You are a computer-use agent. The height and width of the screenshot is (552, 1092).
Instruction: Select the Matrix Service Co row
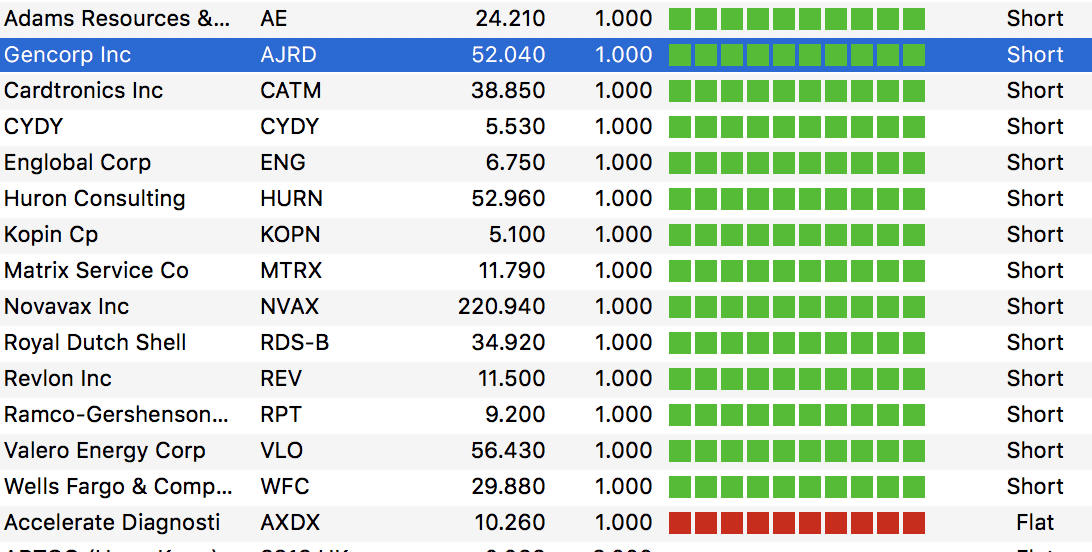click(546, 271)
